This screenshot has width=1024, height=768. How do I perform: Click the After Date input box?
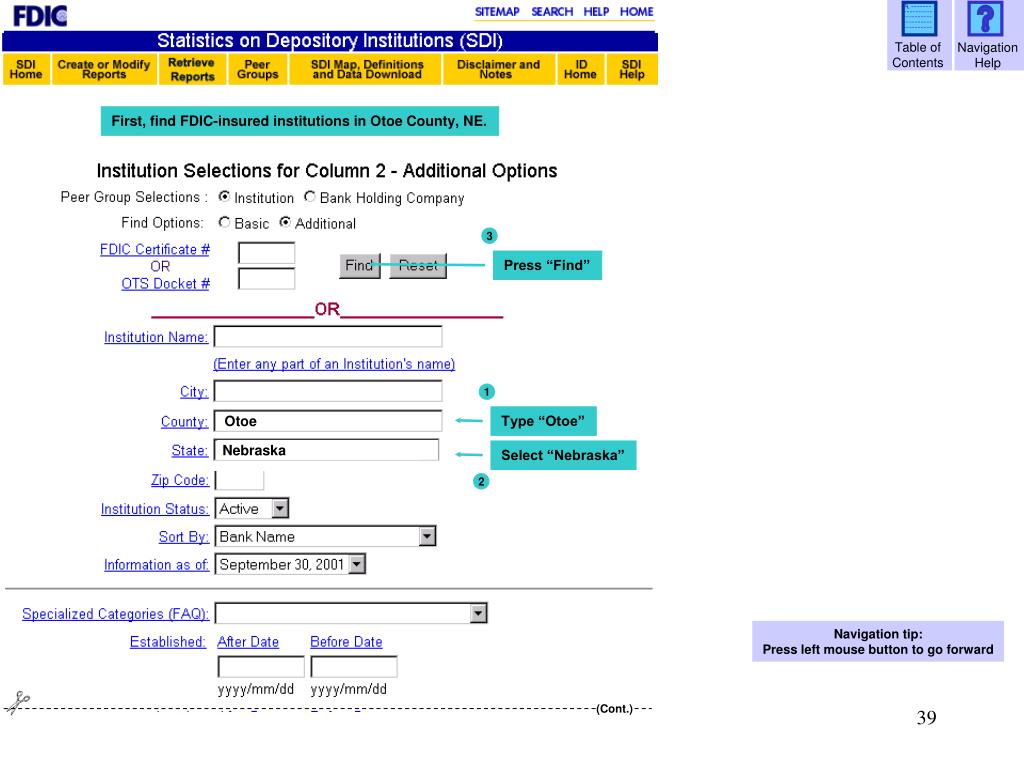click(x=261, y=667)
